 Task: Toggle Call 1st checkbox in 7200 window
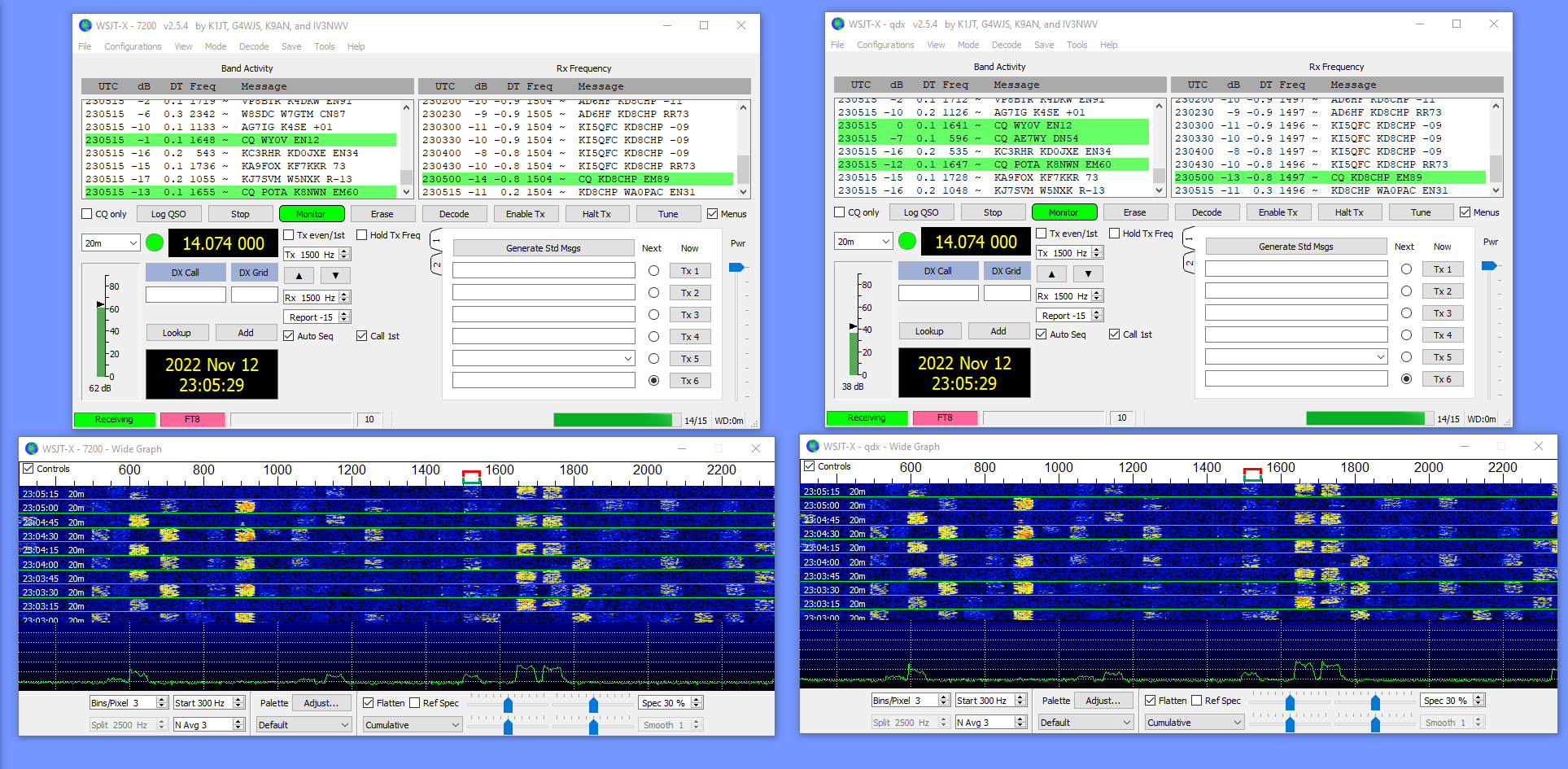[362, 336]
